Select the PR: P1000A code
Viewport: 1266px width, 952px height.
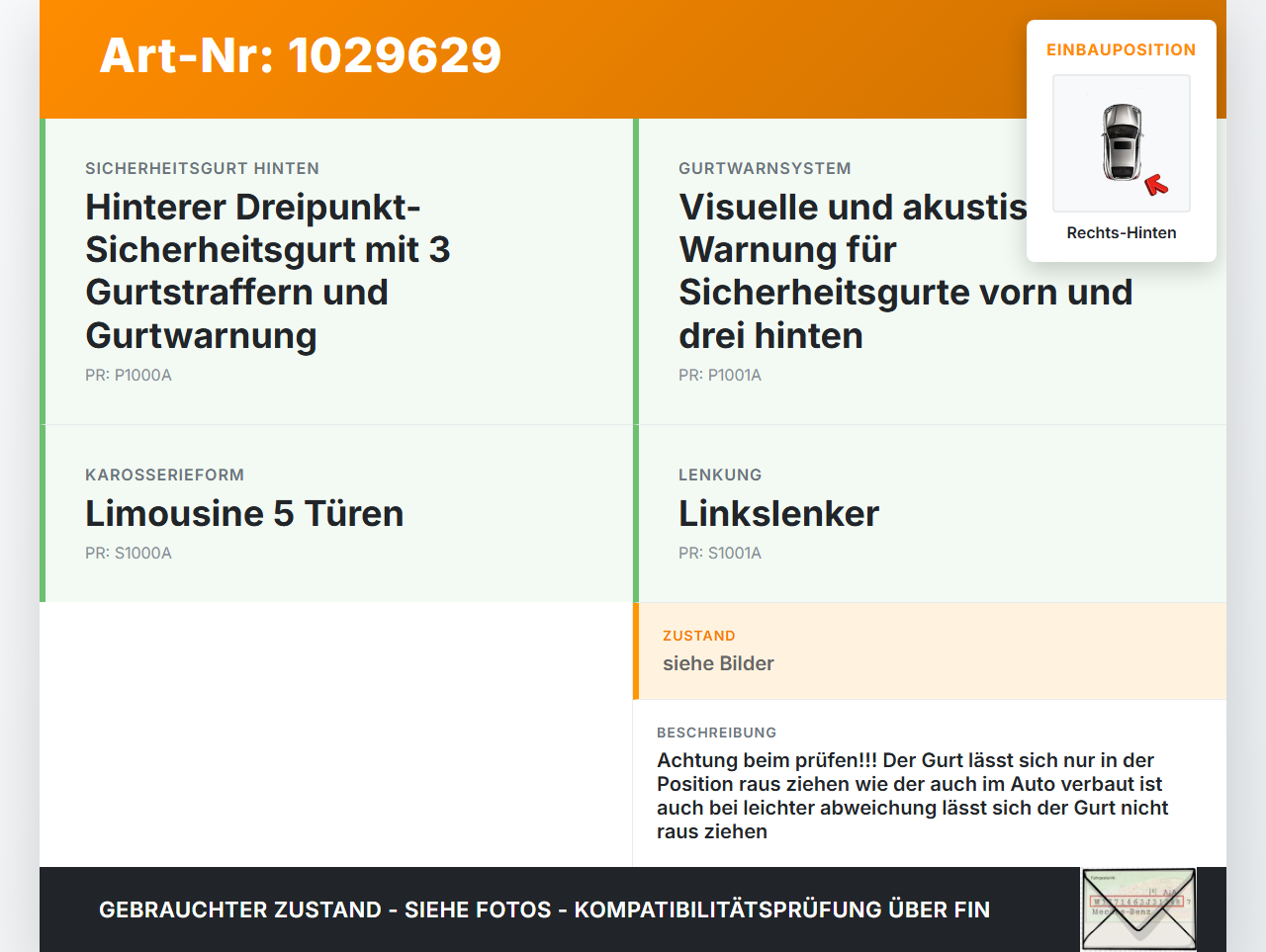coord(129,375)
